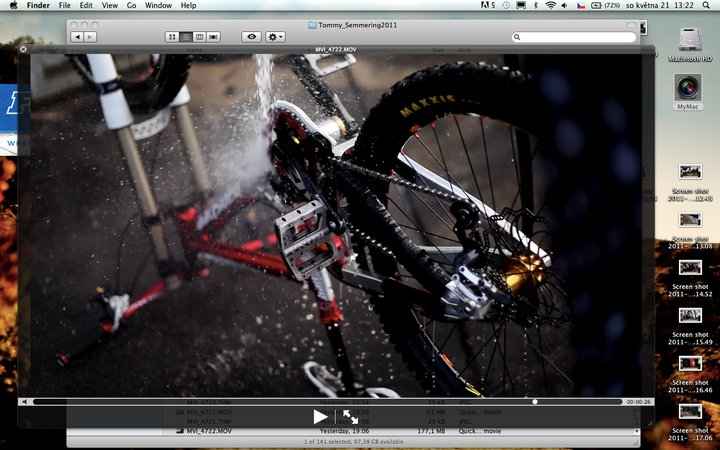Switch Finder to list view
The height and width of the screenshot is (450, 720).
186,37
